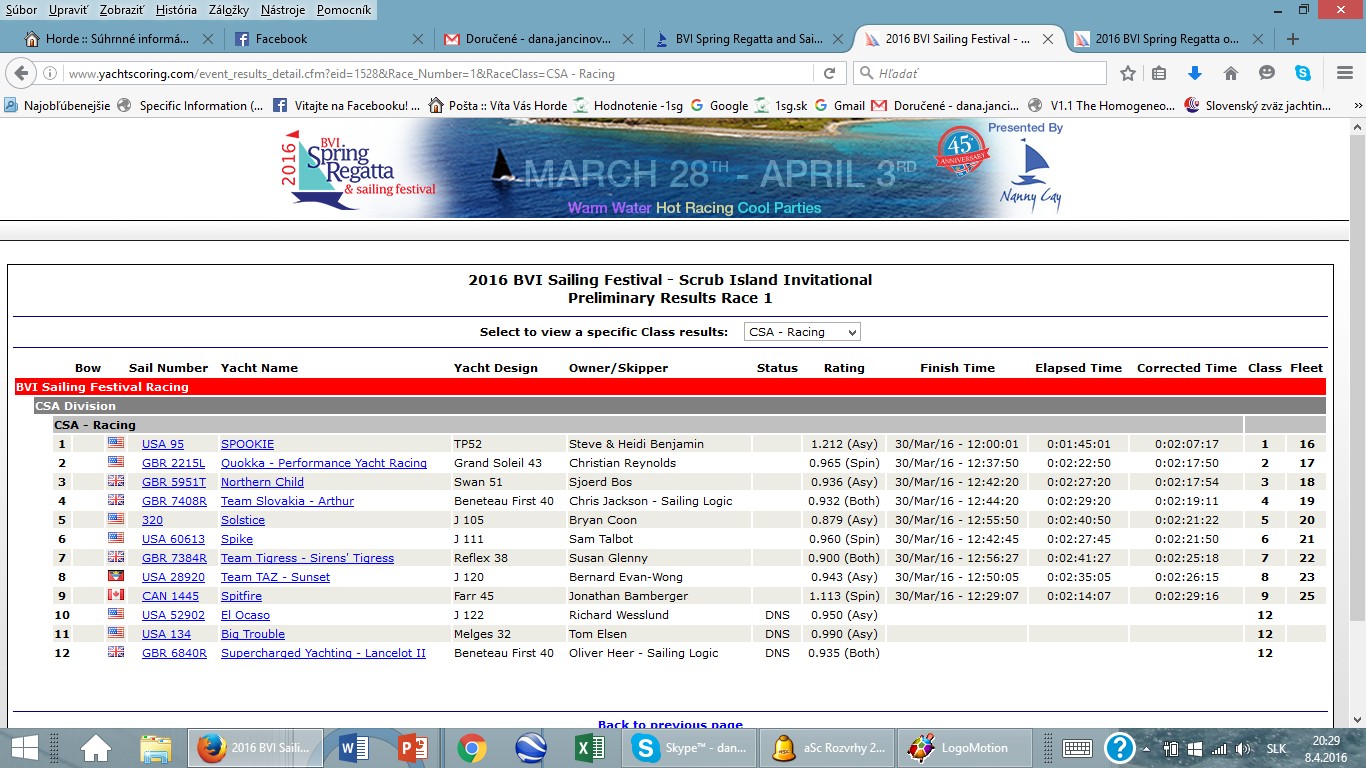Reload the page with the refresh icon
This screenshot has width=1366, height=768.
[829, 73]
